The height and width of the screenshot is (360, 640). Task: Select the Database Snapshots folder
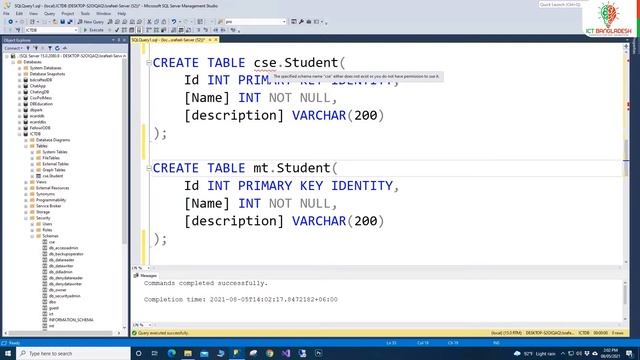point(47,74)
